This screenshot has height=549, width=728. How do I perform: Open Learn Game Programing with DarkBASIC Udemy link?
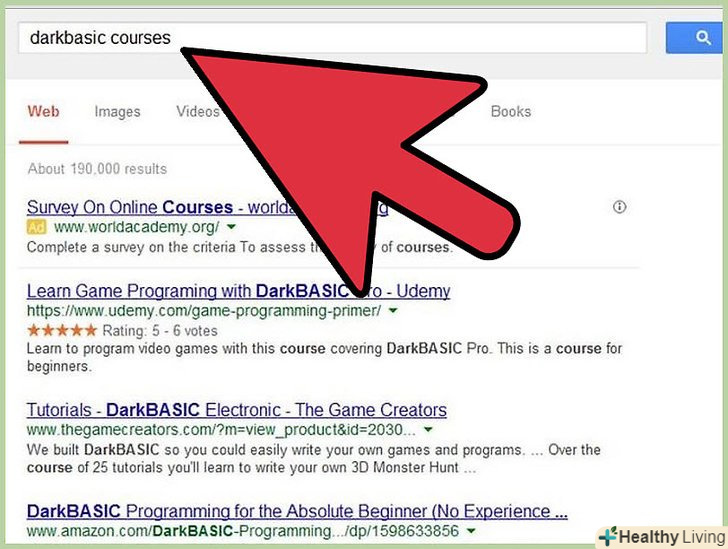[238, 291]
